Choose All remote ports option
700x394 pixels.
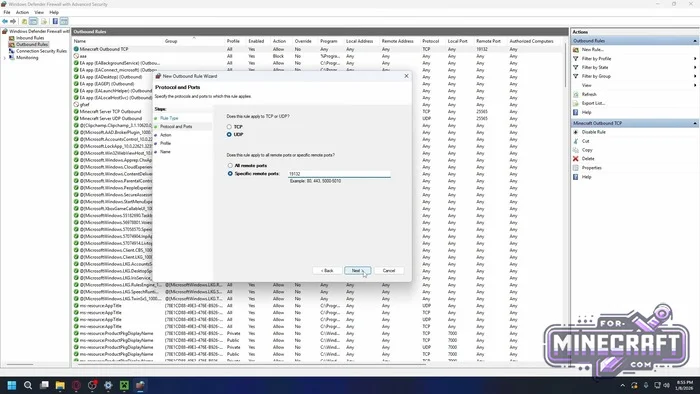point(230,166)
